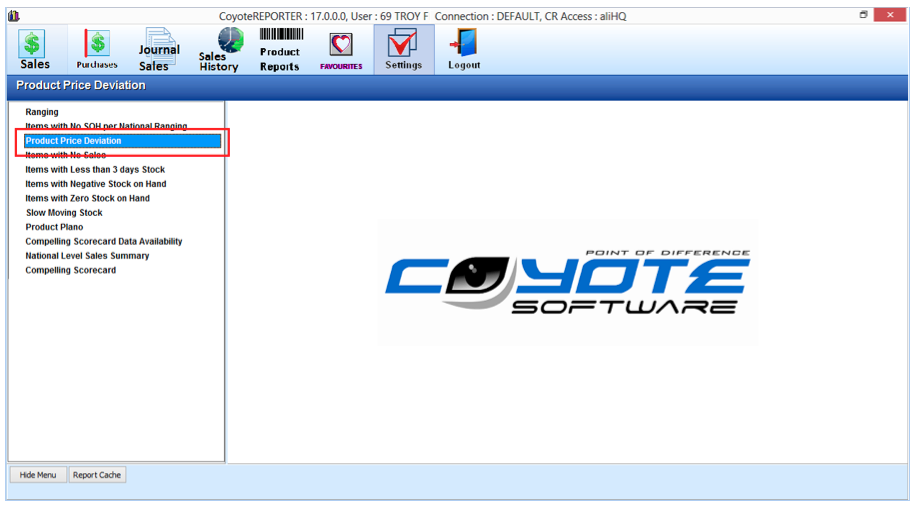Click the Hide Menu button

(38, 475)
